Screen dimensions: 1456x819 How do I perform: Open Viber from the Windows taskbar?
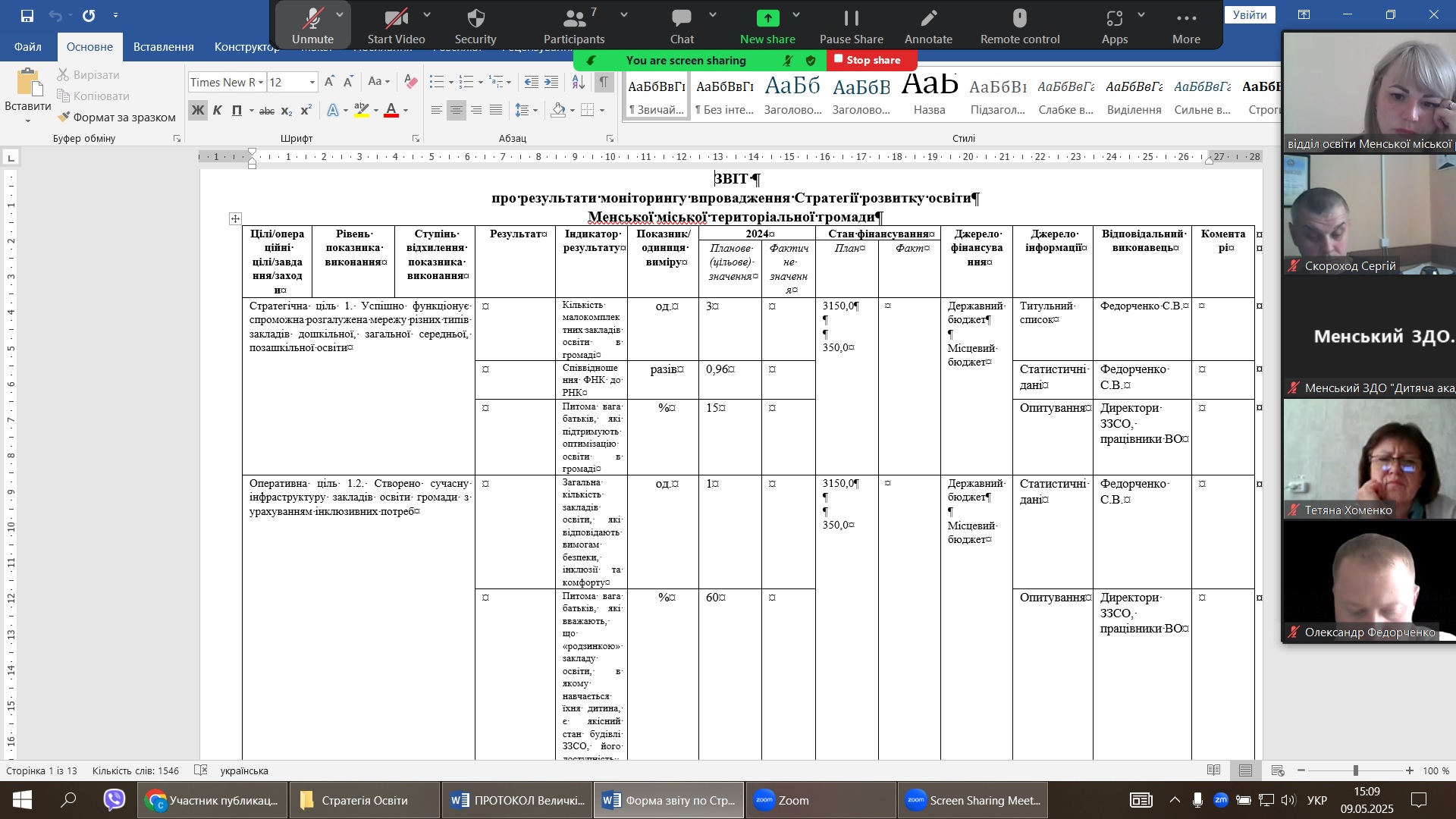coord(115,800)
